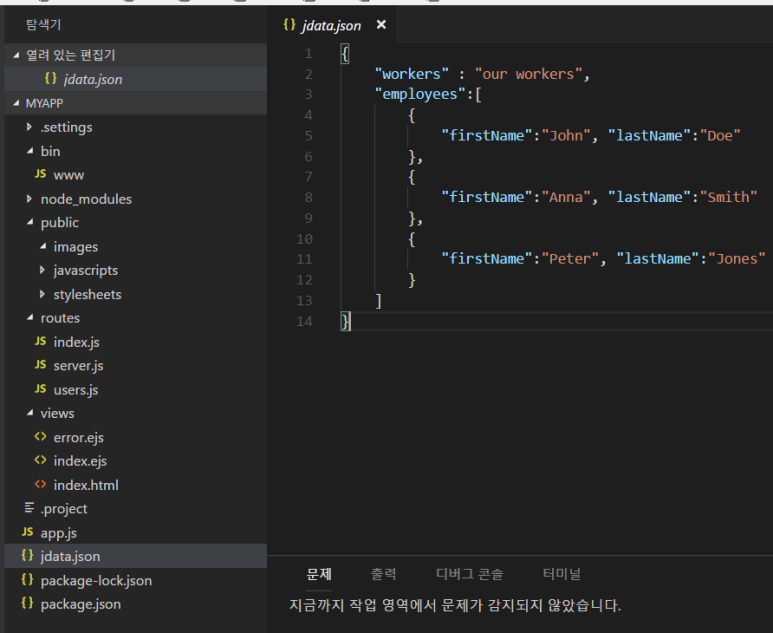The image size is (773, 633).
Task: Click the braces icon beside package-lock.json
Action: pos(28,580)
